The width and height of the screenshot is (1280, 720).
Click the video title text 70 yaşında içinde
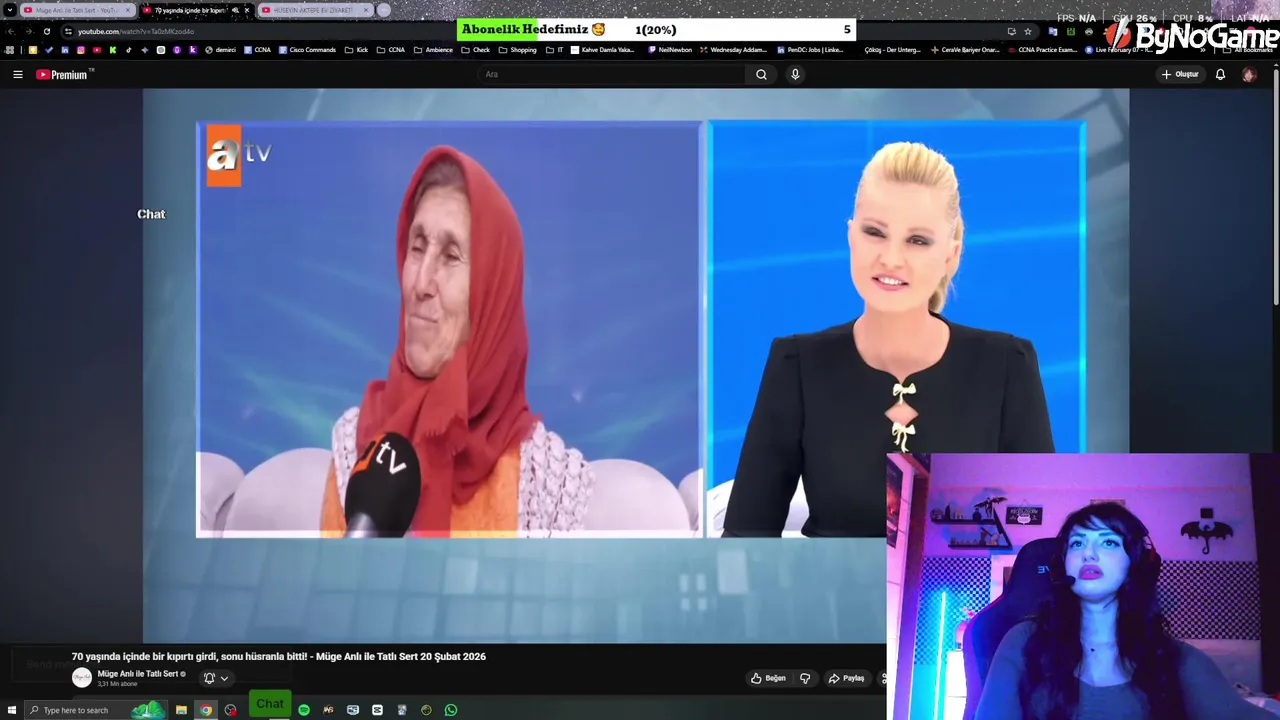point(278,657)
